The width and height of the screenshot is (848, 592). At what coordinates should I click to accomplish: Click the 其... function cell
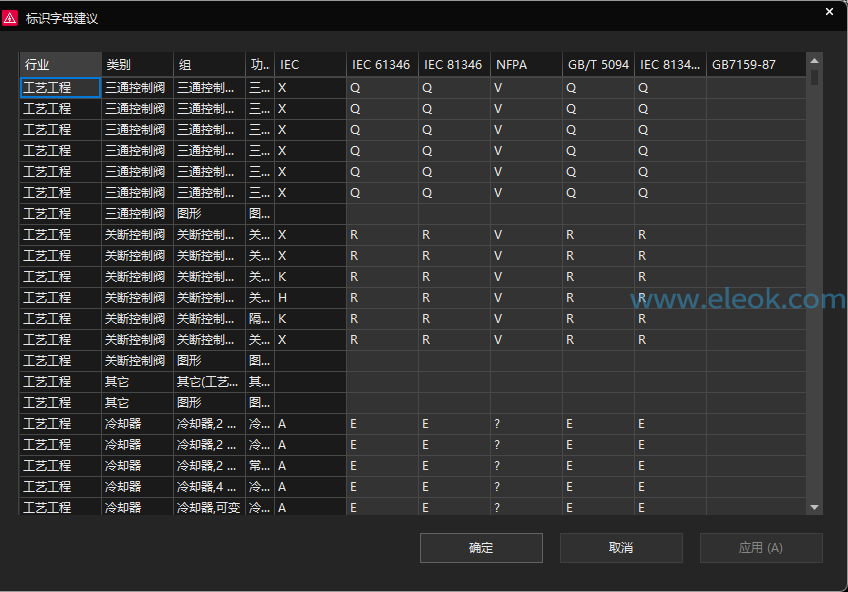pyautogui.click(x=260, y=382)
